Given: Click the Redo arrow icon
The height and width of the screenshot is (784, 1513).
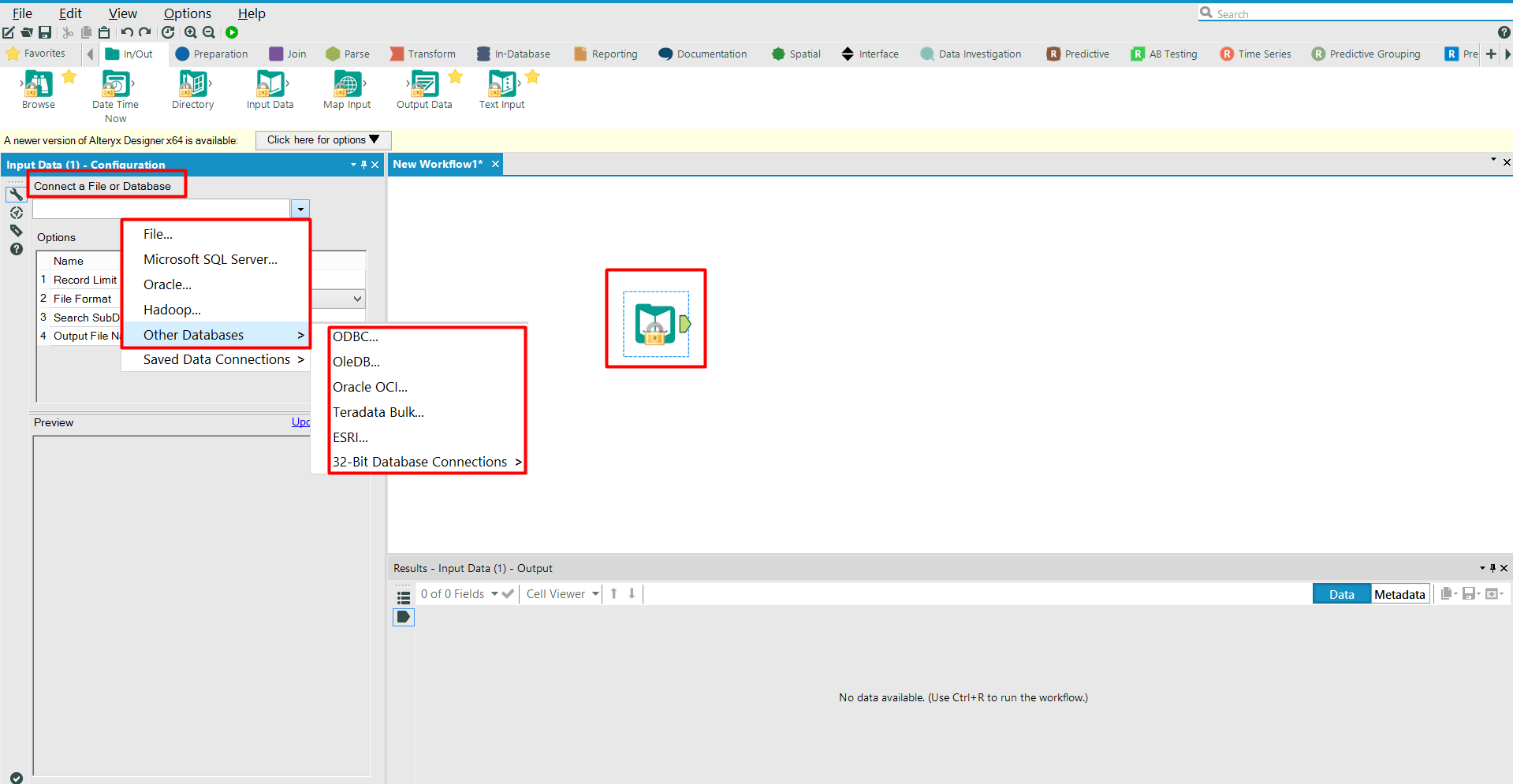Looking at the screenshot, I should tap(145, 32).
